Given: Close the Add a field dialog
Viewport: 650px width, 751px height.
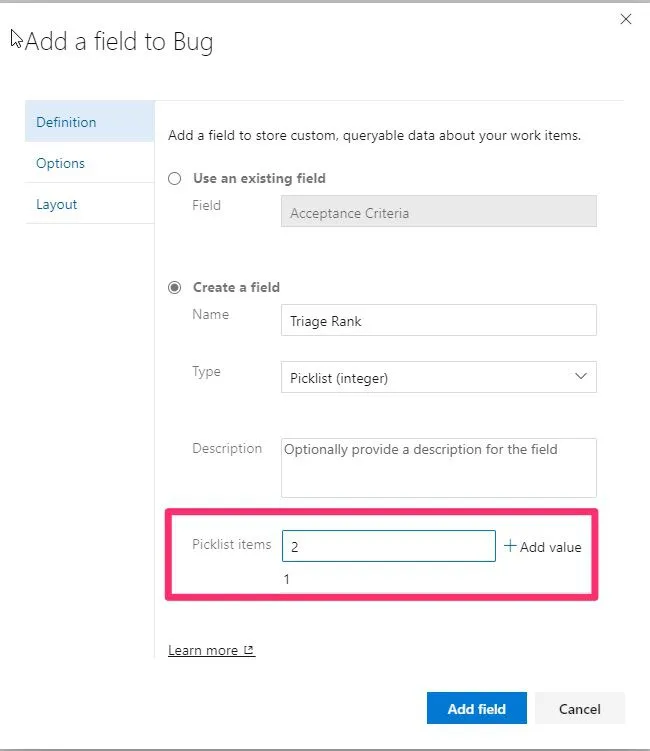Looking at the screenshot, I should pos(626,19).
